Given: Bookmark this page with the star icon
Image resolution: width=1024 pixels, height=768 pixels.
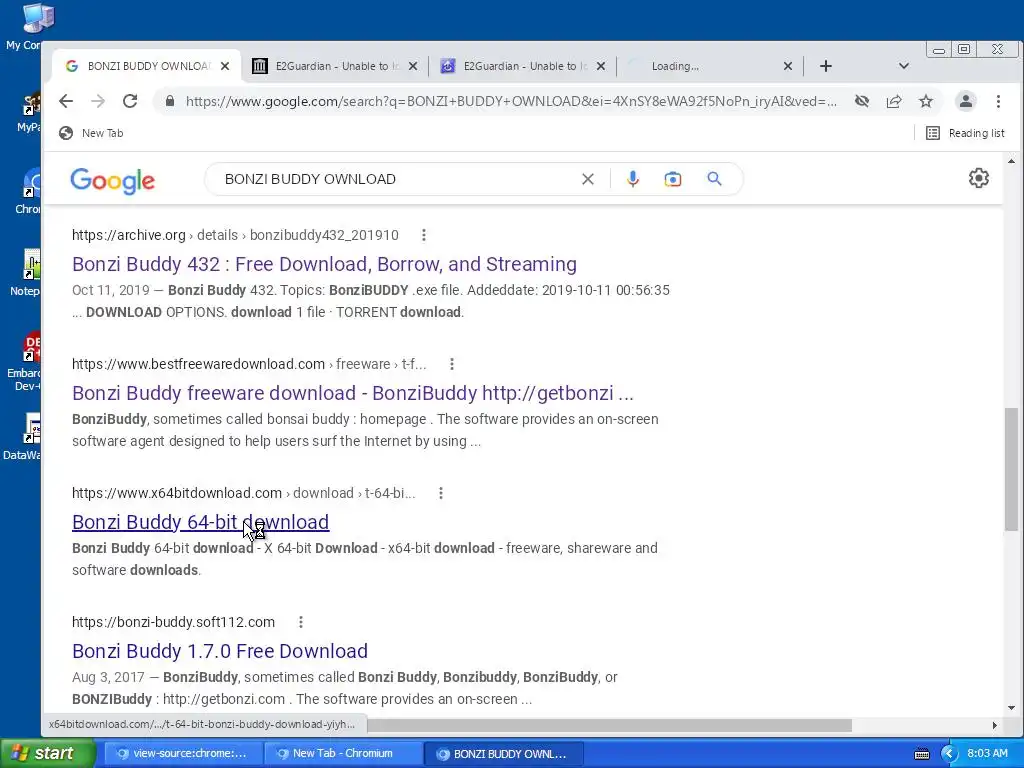Looking at the screenshot, I should point(926,101).
